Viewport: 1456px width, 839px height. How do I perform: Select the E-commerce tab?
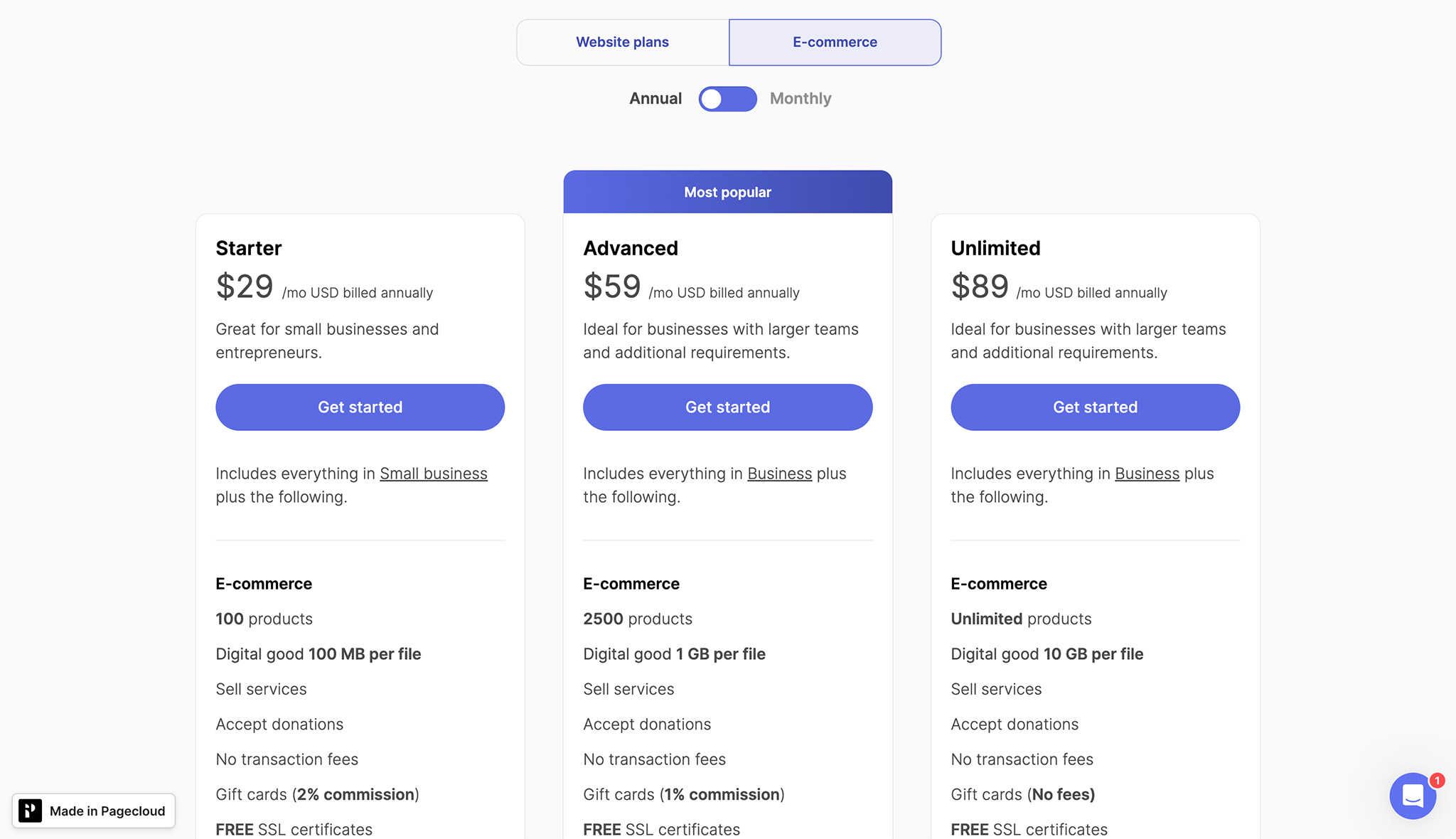click(x=835, y=42)
